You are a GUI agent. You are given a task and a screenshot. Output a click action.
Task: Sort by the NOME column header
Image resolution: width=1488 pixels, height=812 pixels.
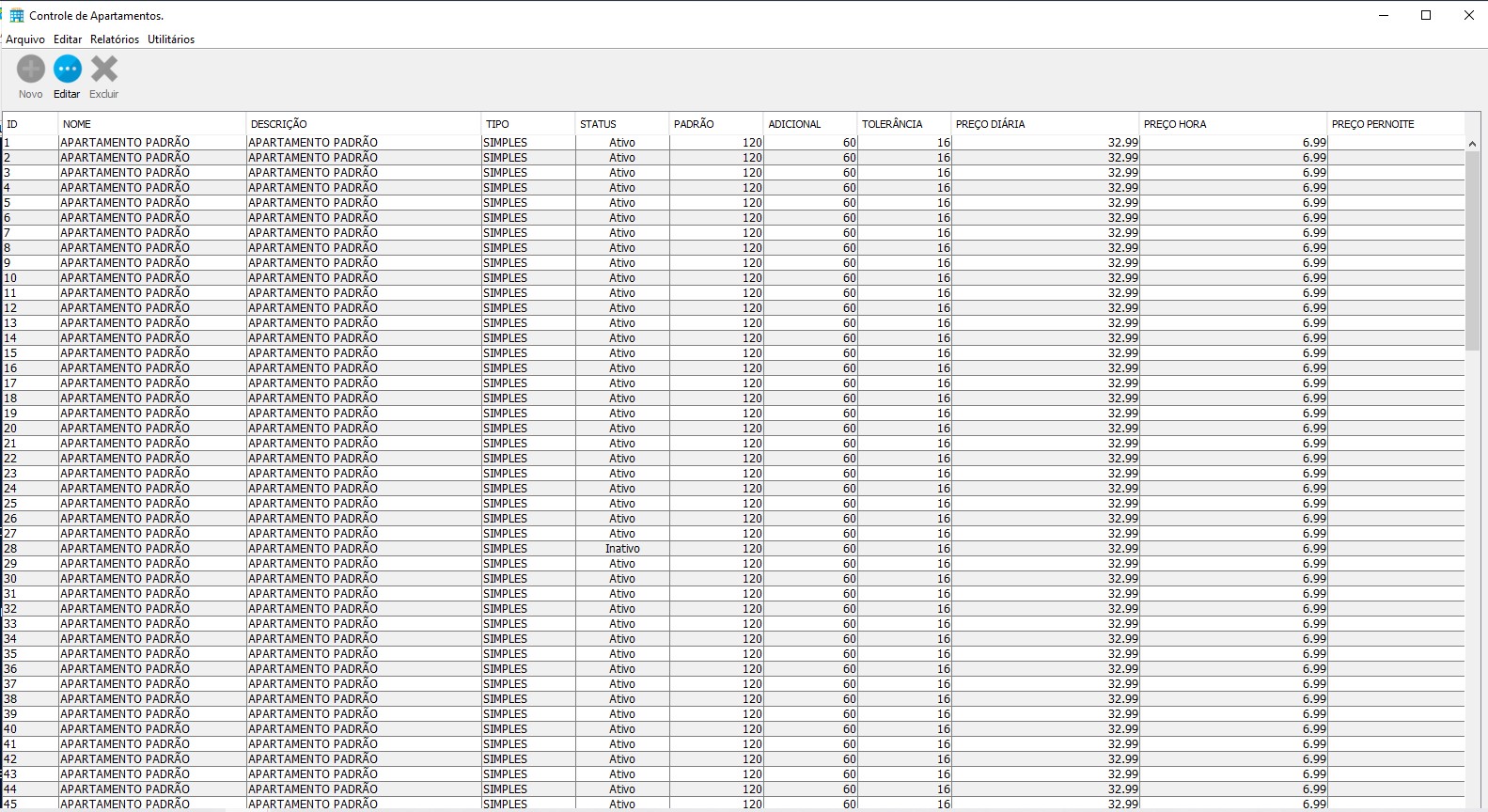pyautogui.click(x=151, y=124)
